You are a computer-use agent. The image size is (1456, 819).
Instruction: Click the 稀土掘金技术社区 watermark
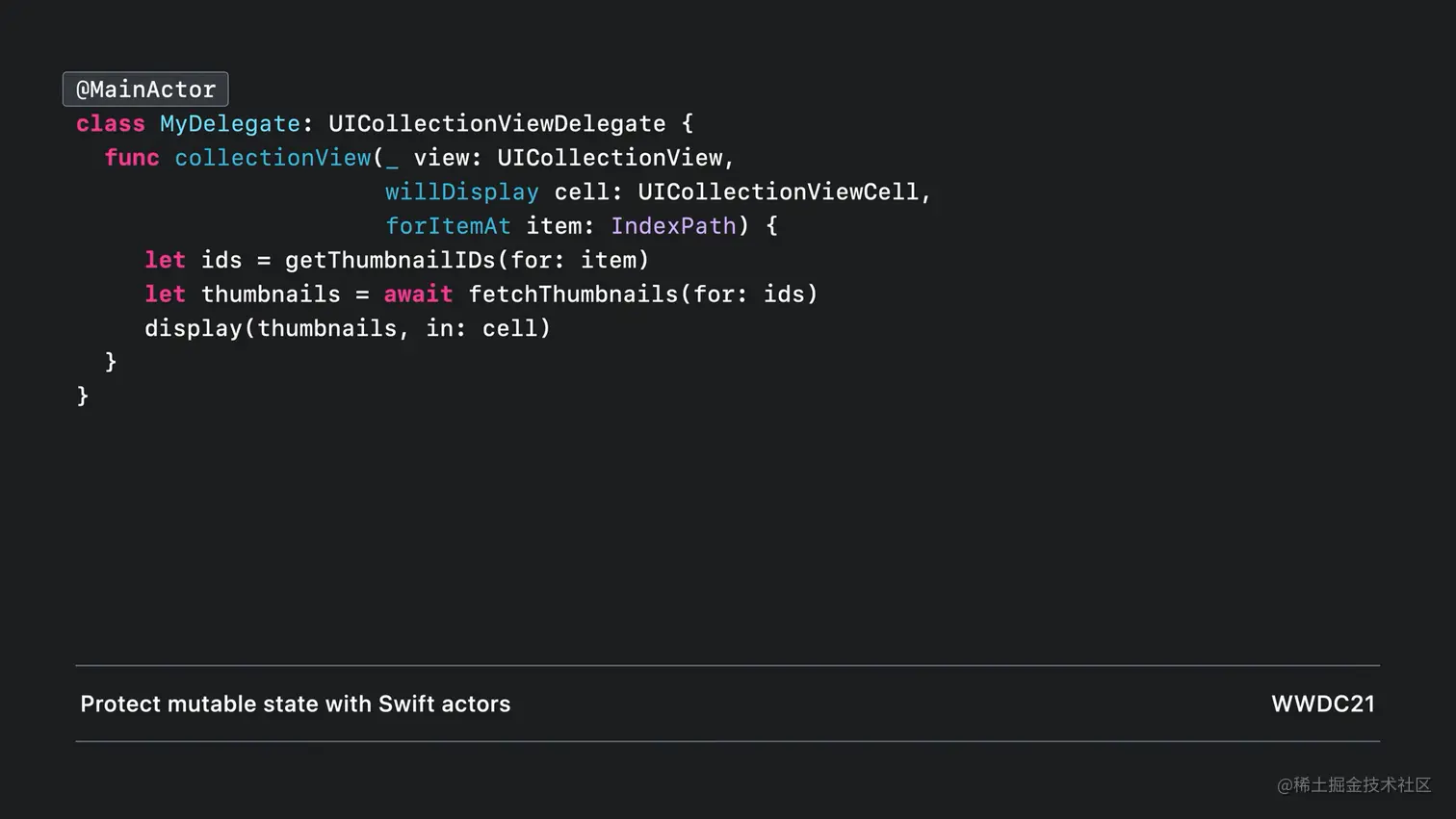click(1352, 786)
